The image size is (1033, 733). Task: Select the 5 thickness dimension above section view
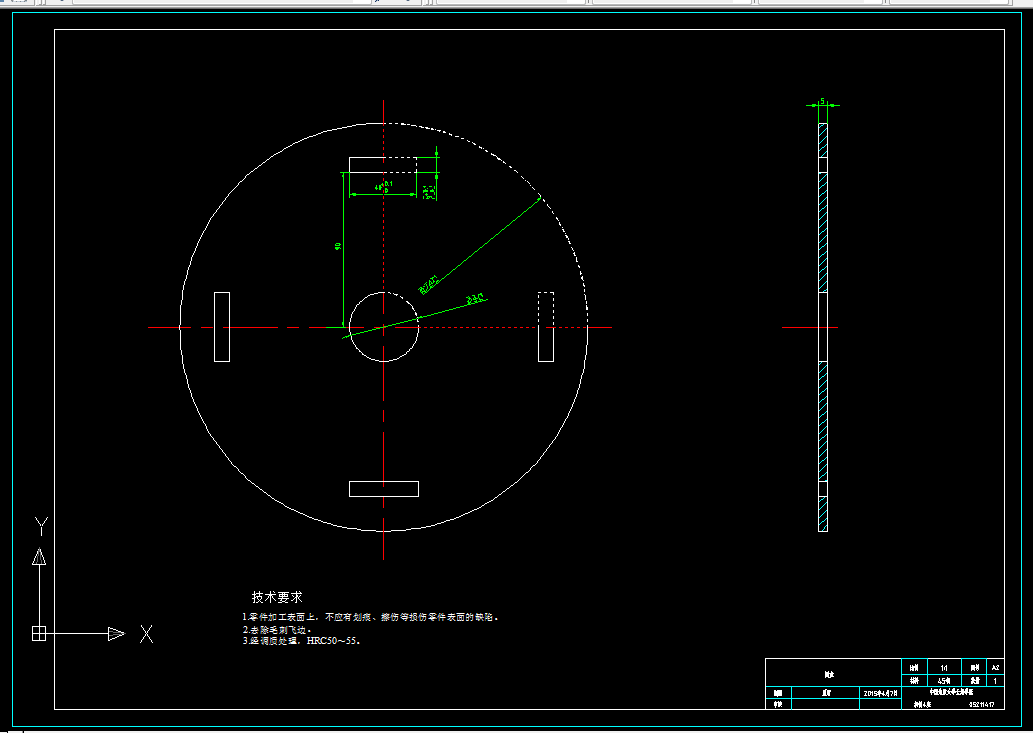pyautogui.click(x=822, y=101)
